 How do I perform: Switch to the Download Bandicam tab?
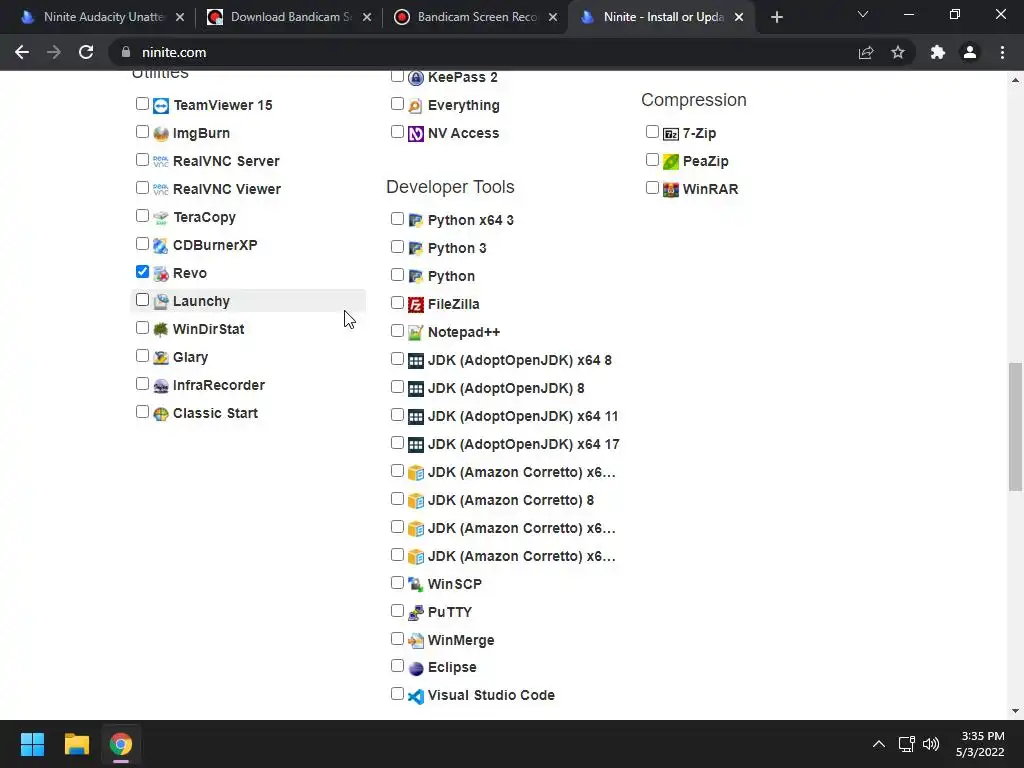289,18
